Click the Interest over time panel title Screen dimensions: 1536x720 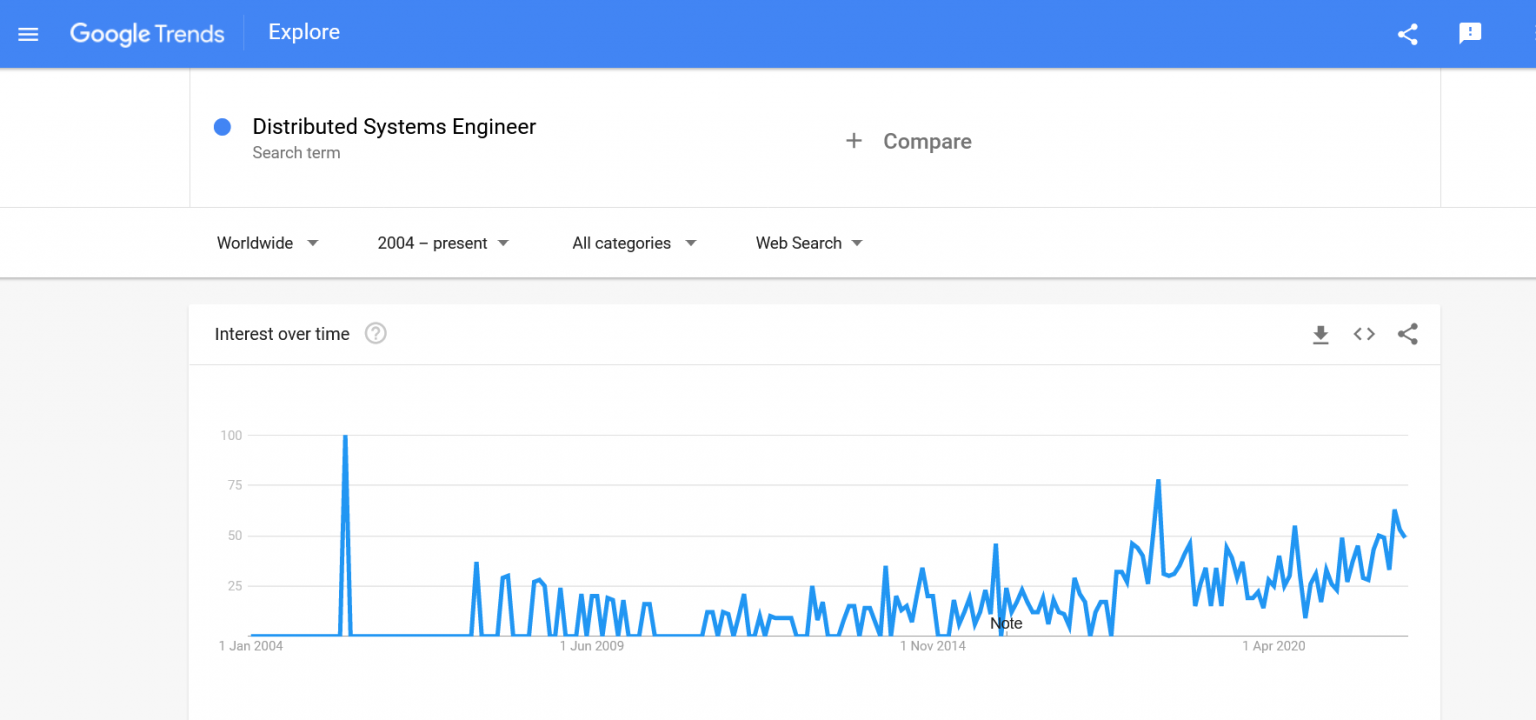pos(281,334)
